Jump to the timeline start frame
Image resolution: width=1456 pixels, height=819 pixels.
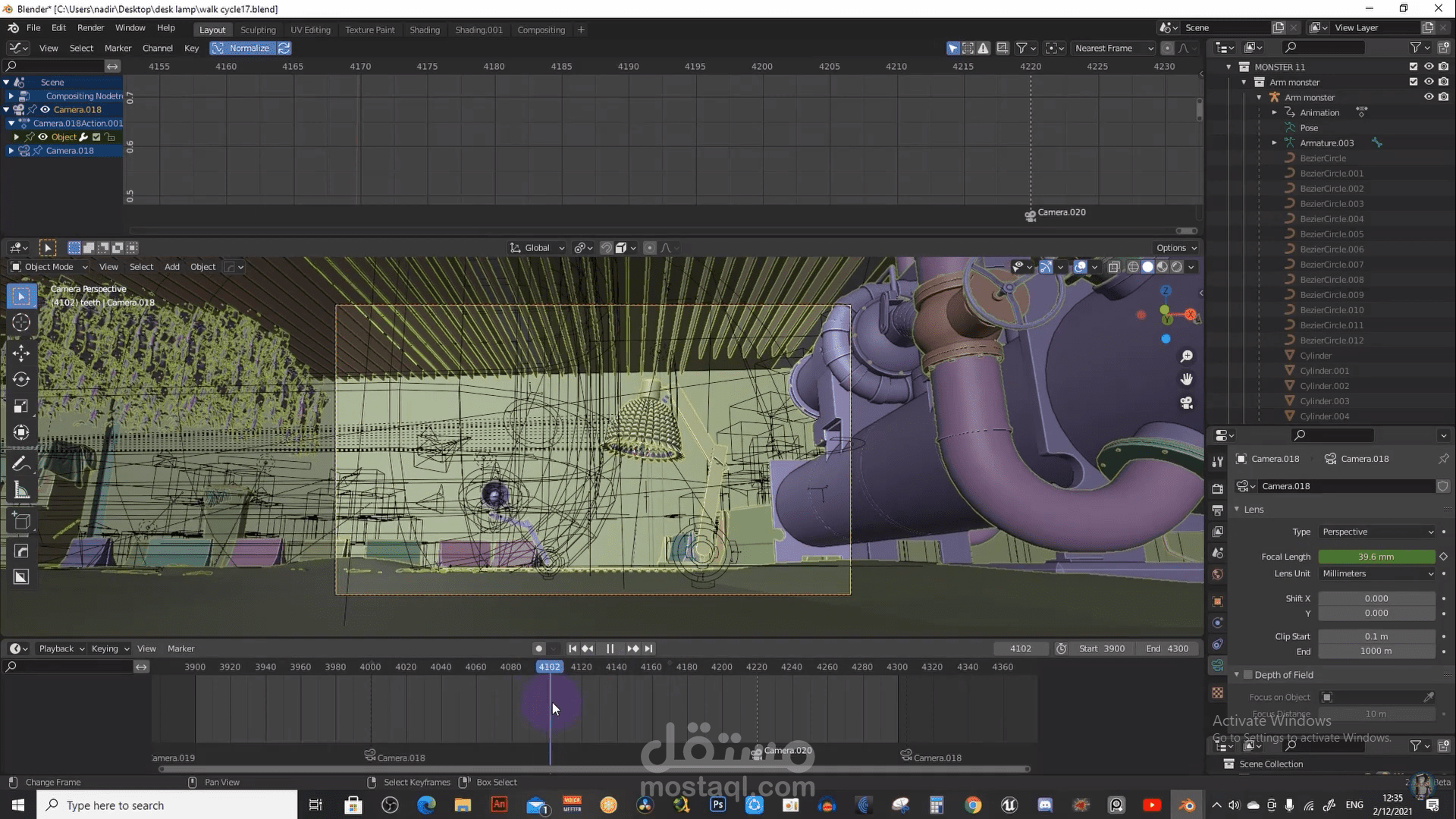573,648
